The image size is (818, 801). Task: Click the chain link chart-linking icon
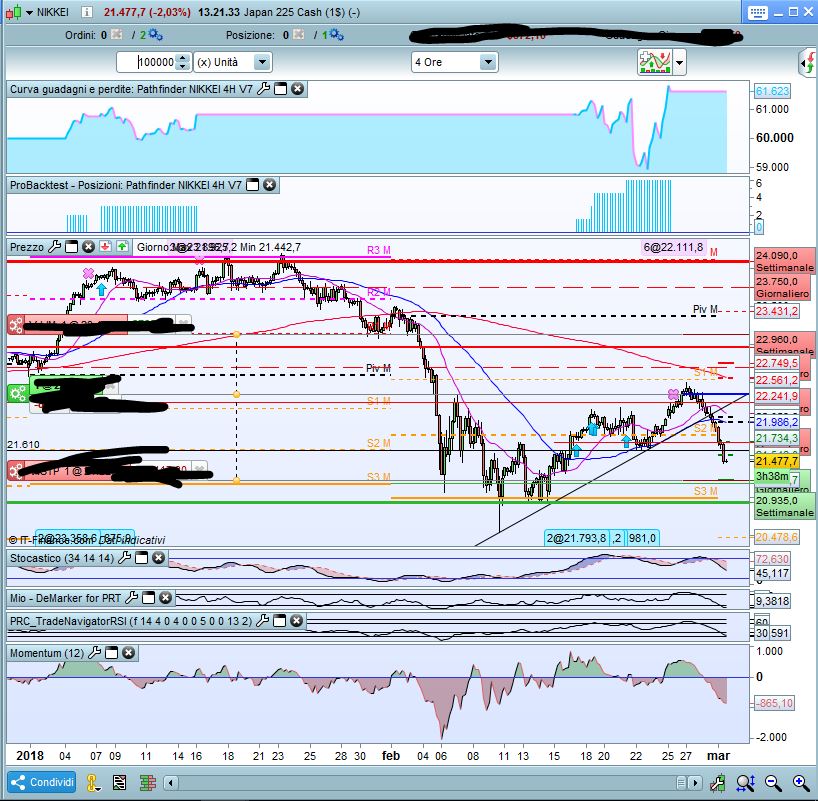click(x=93, y=783)
